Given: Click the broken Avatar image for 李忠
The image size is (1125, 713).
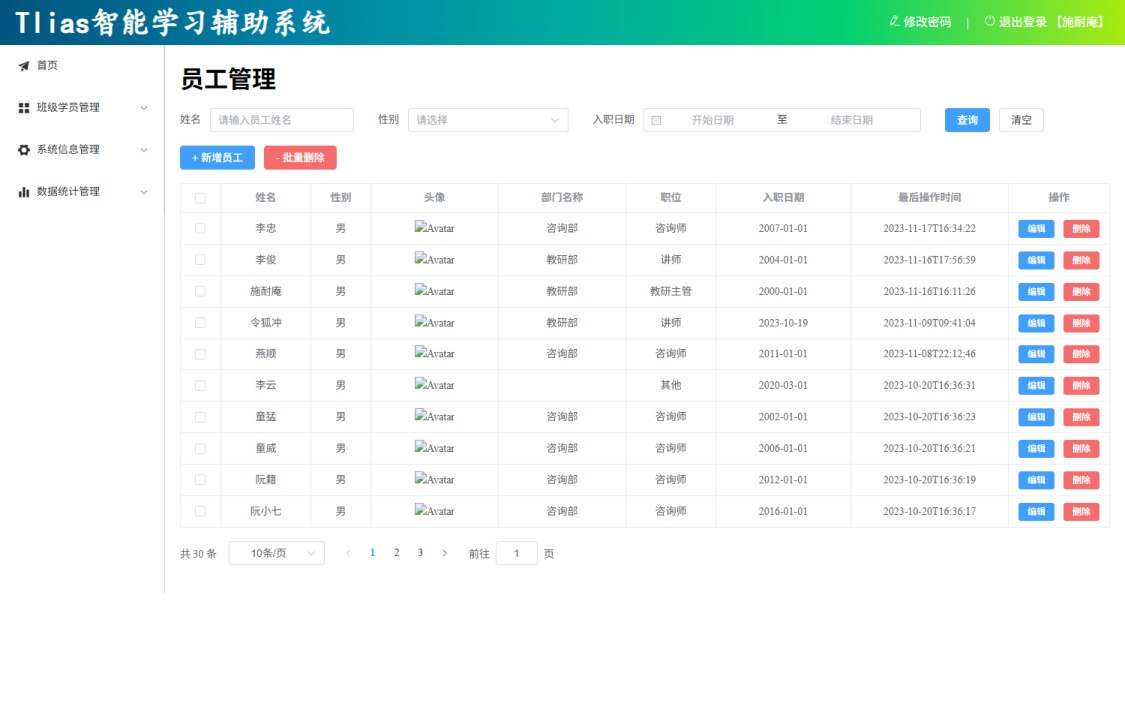Looking at the screenshot, I should (434, 228).
